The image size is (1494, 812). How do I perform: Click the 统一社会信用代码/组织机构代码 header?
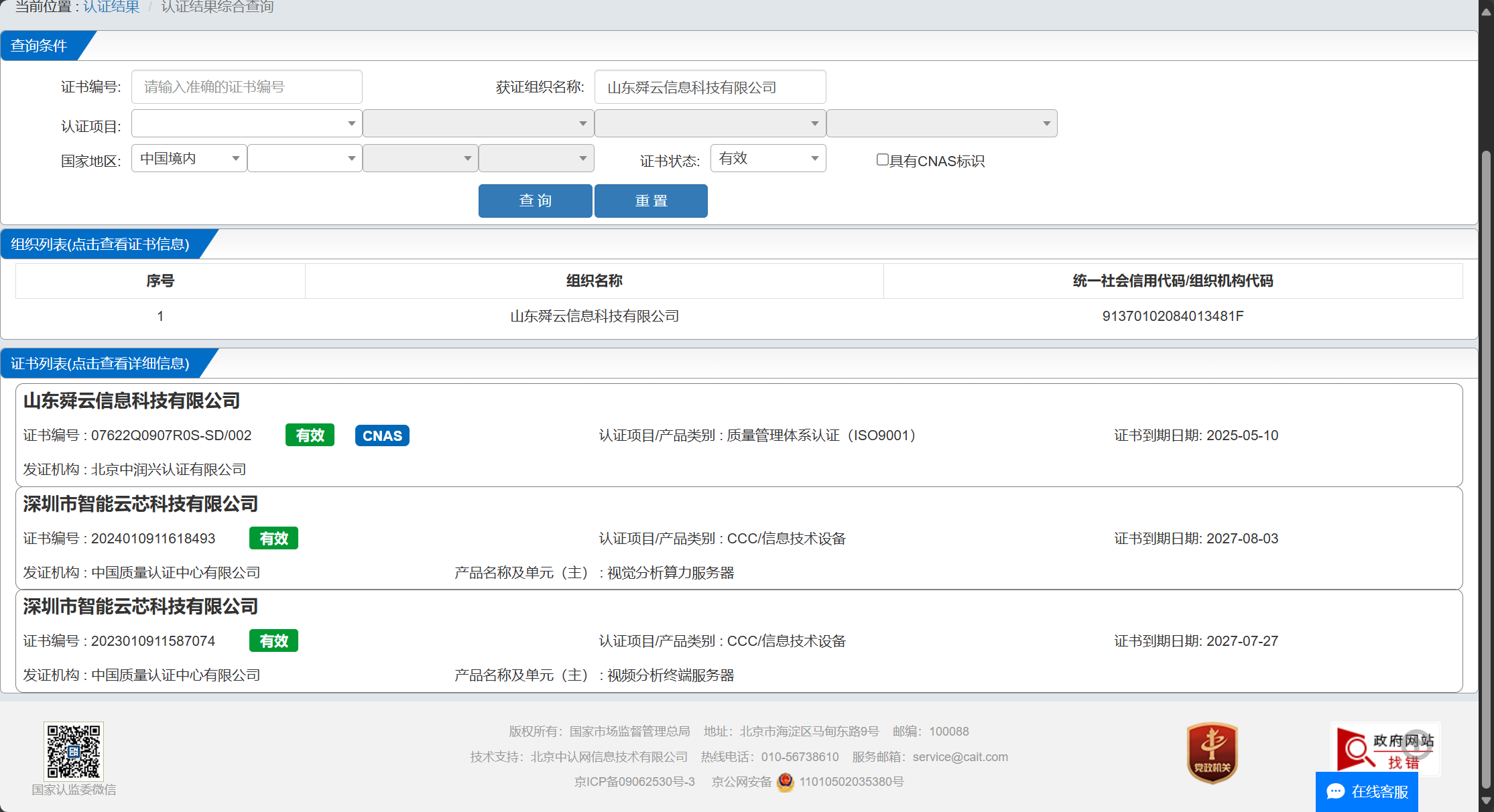click(x=1173, y=281)
